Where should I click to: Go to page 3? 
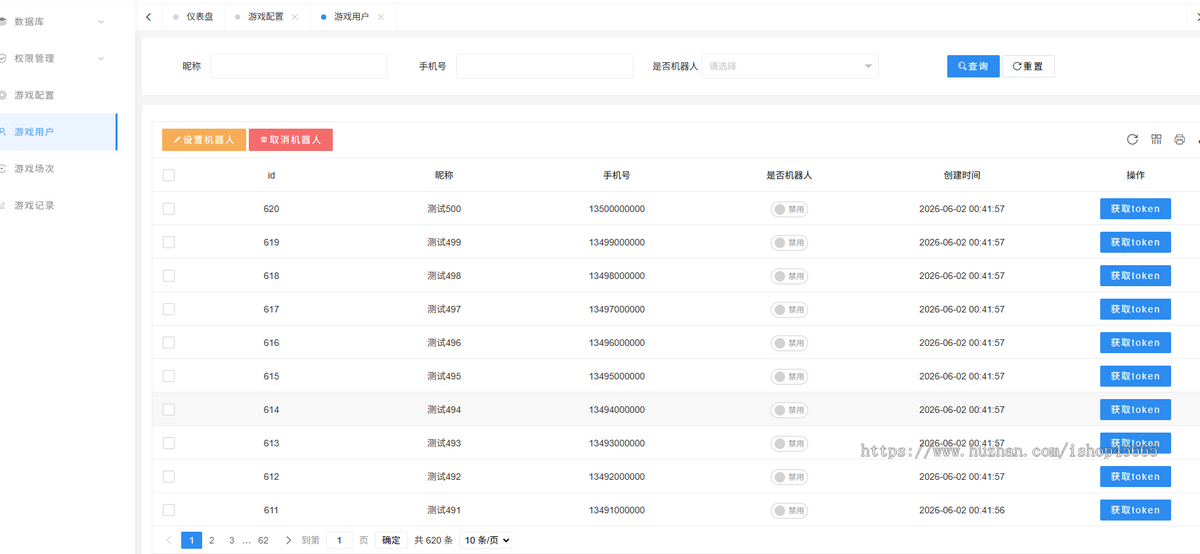coord(231,540)
